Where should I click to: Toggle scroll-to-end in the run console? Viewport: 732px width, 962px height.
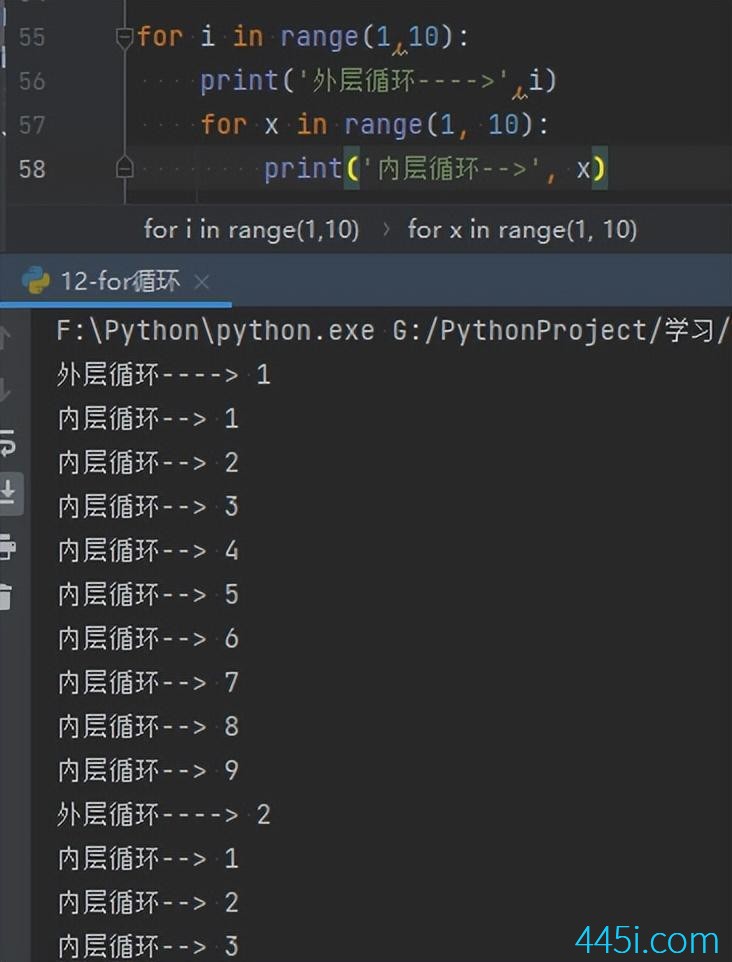click(x=9, y=492)
